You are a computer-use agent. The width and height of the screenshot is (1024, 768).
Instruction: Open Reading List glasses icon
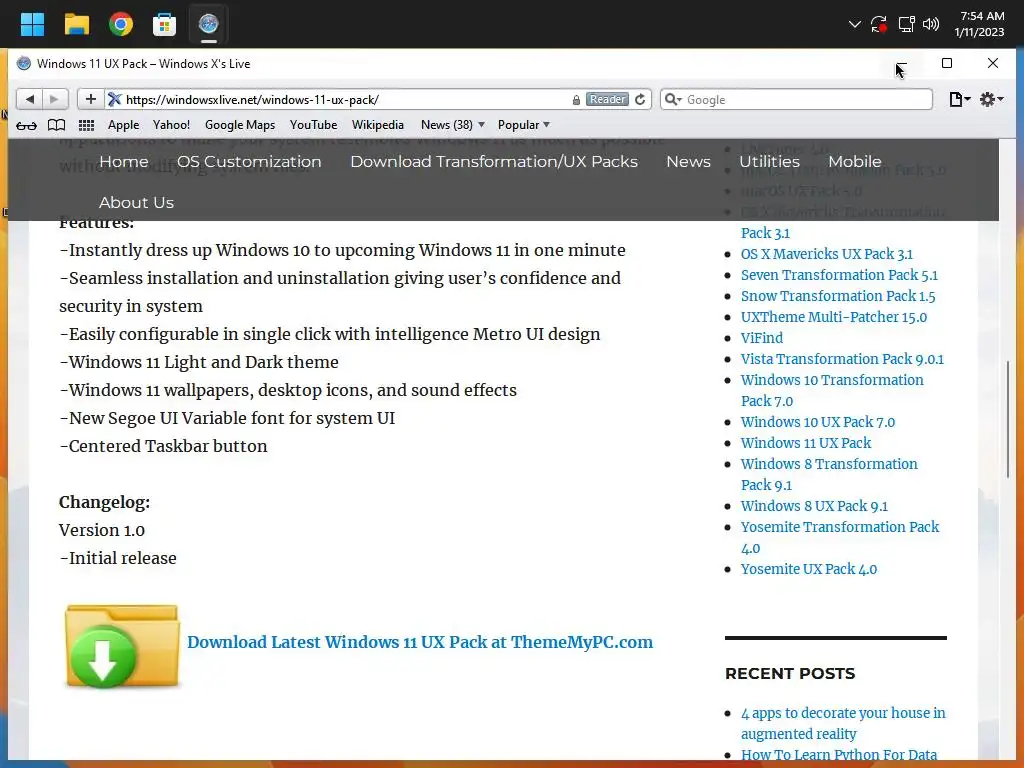26,125
